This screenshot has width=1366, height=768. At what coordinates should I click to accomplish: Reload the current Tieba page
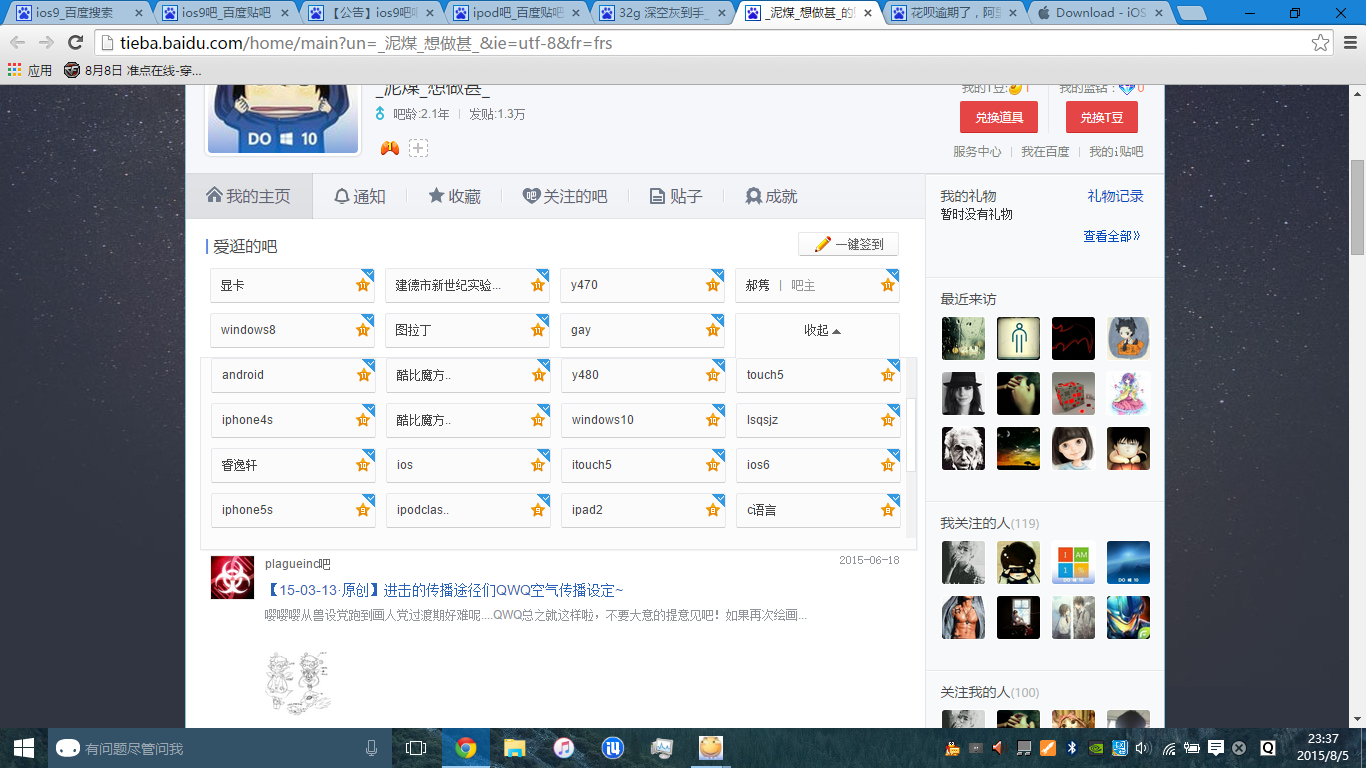75,43
